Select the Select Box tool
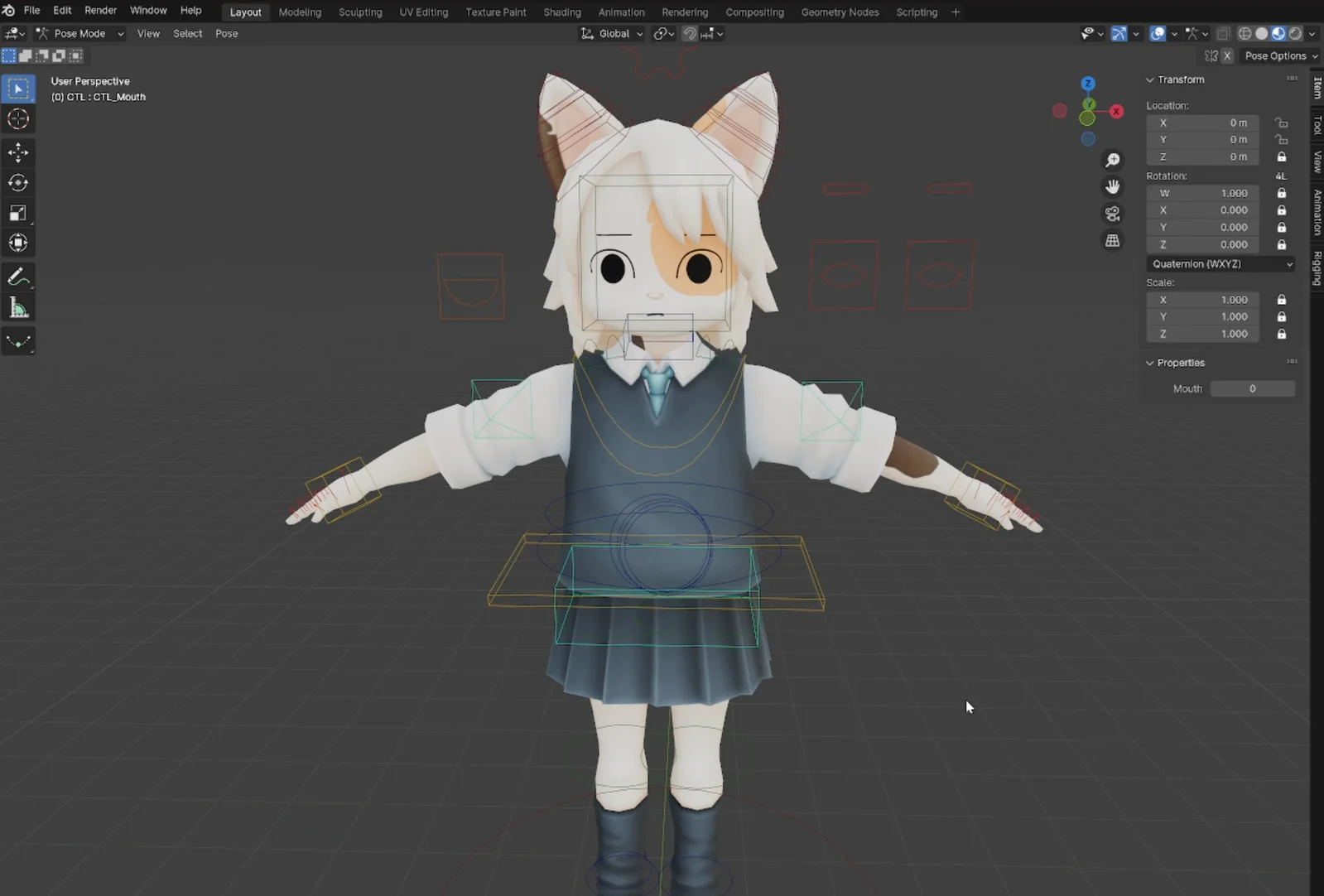1324x896 pixels. pos(18,89)
